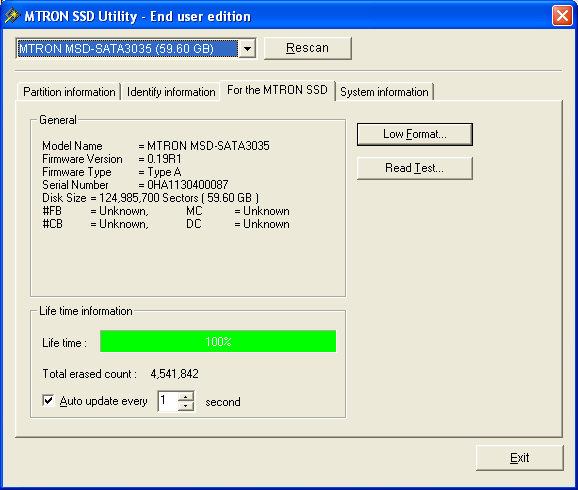Click the Total erased count value 4,541,842

click(174, 374)
